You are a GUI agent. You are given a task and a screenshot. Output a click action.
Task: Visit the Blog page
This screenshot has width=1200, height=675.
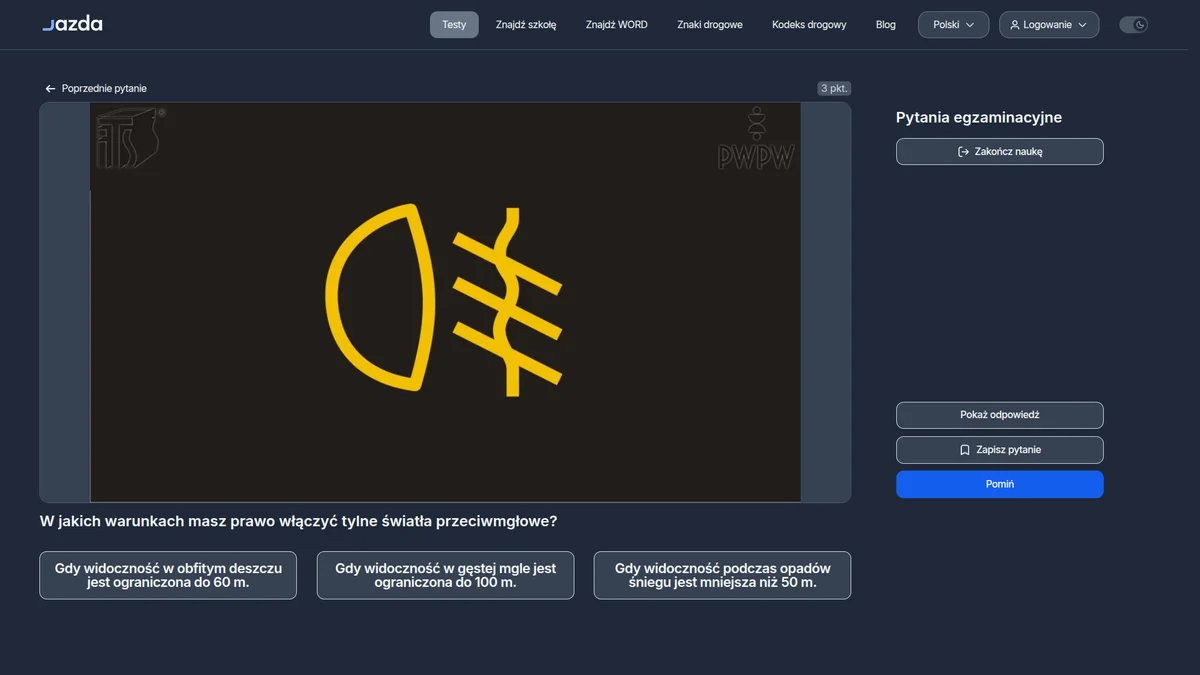[x=886, y=25]
